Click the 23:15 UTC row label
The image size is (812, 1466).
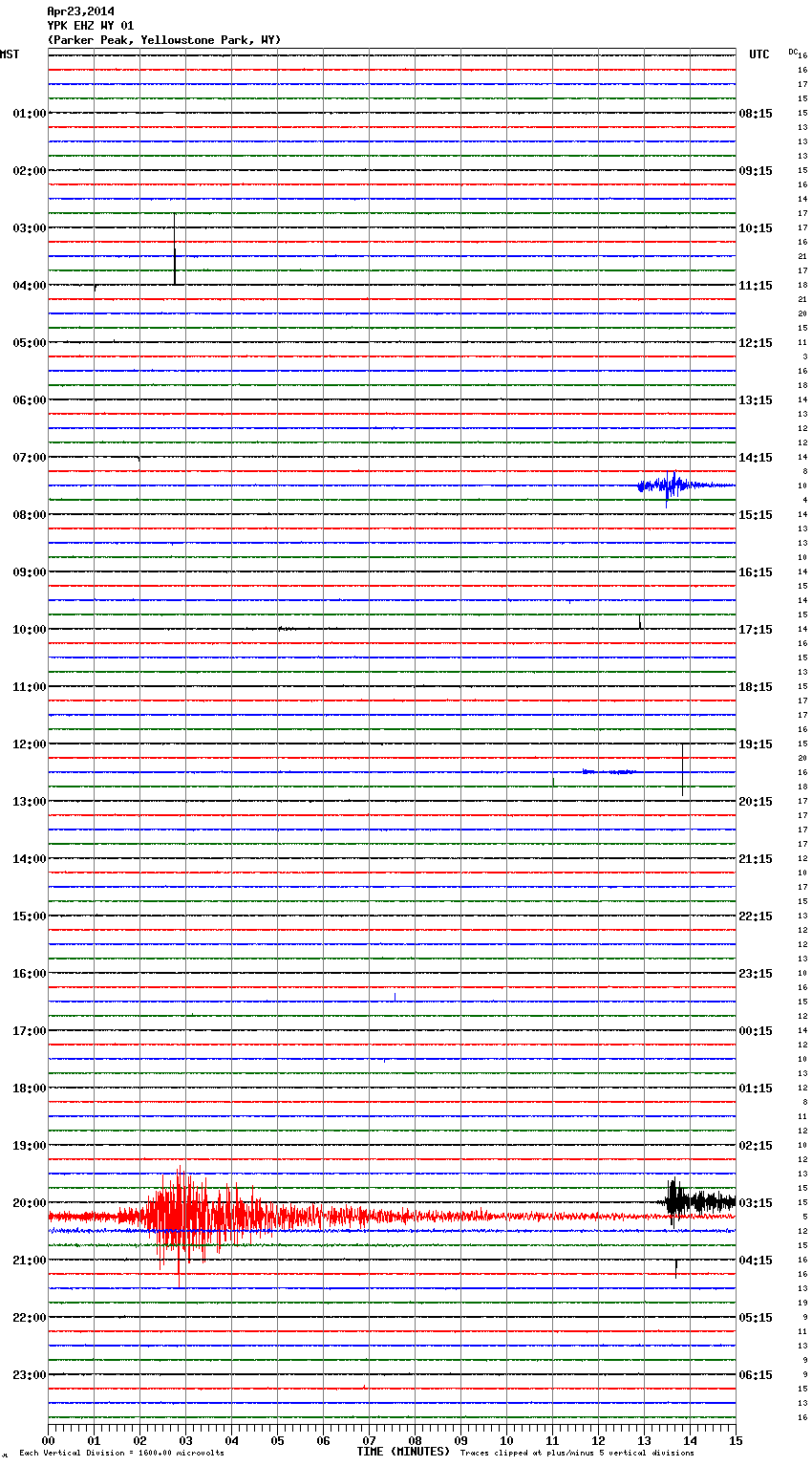click(x=756, y=974)
